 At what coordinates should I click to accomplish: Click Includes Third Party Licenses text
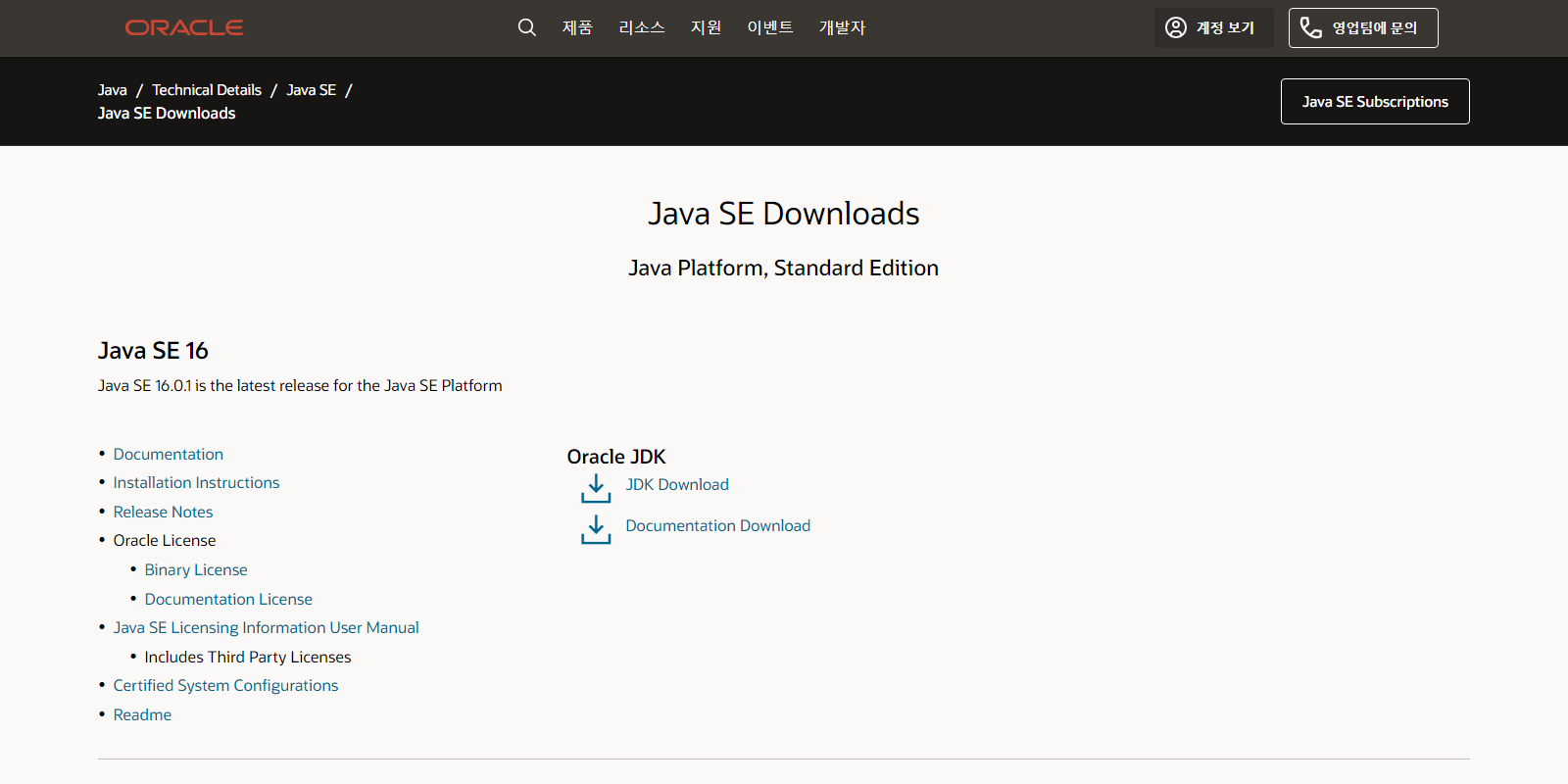click(x=248, y=657)
